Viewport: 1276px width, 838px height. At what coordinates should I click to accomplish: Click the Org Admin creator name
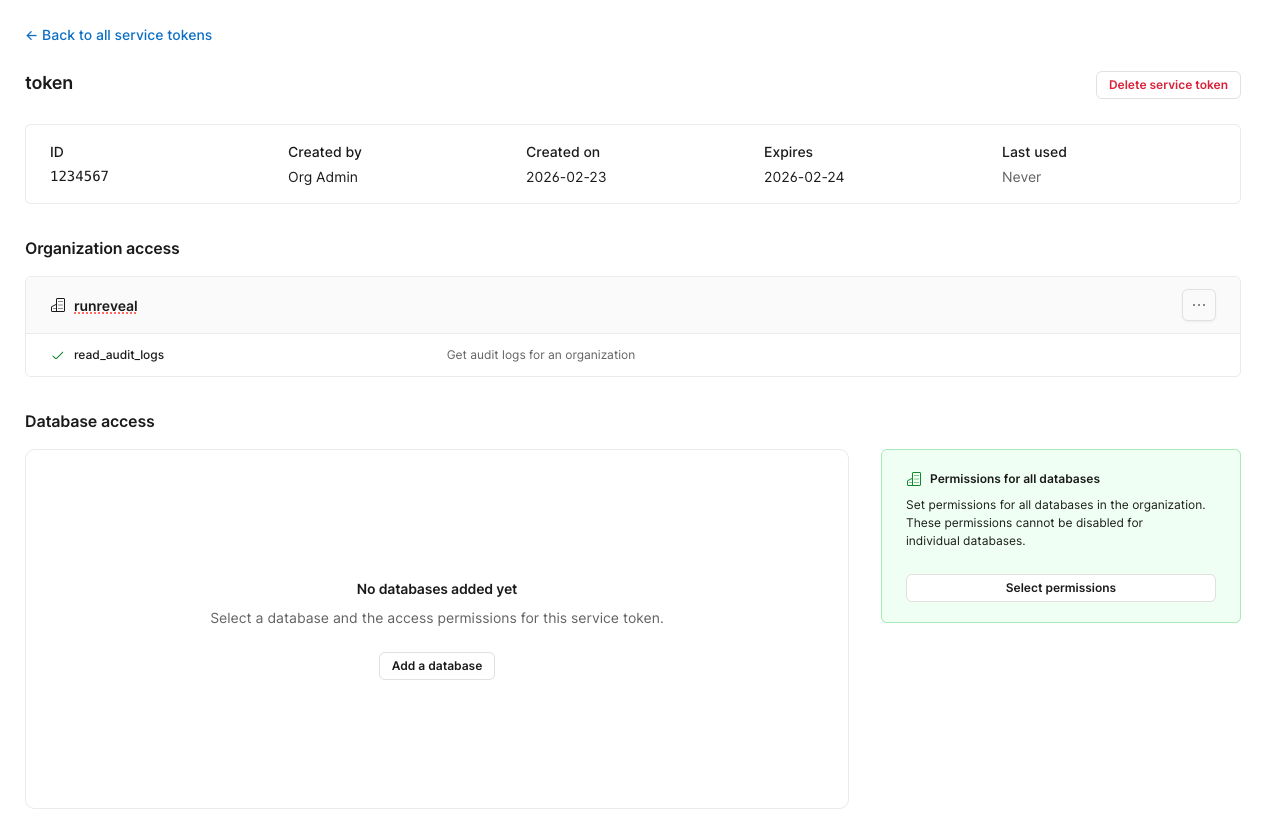point(322,177)
